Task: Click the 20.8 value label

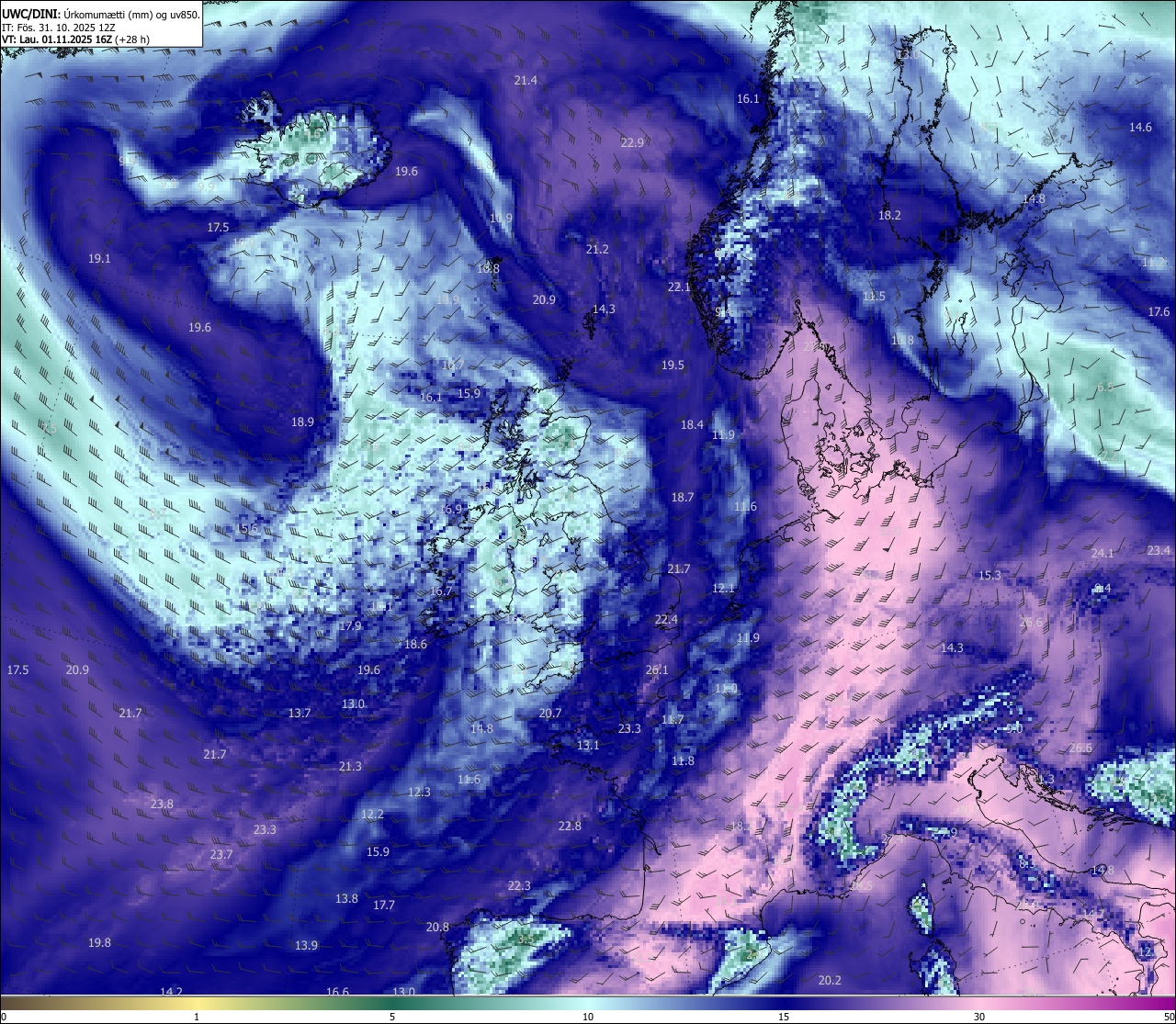Action: coord(437,928)
